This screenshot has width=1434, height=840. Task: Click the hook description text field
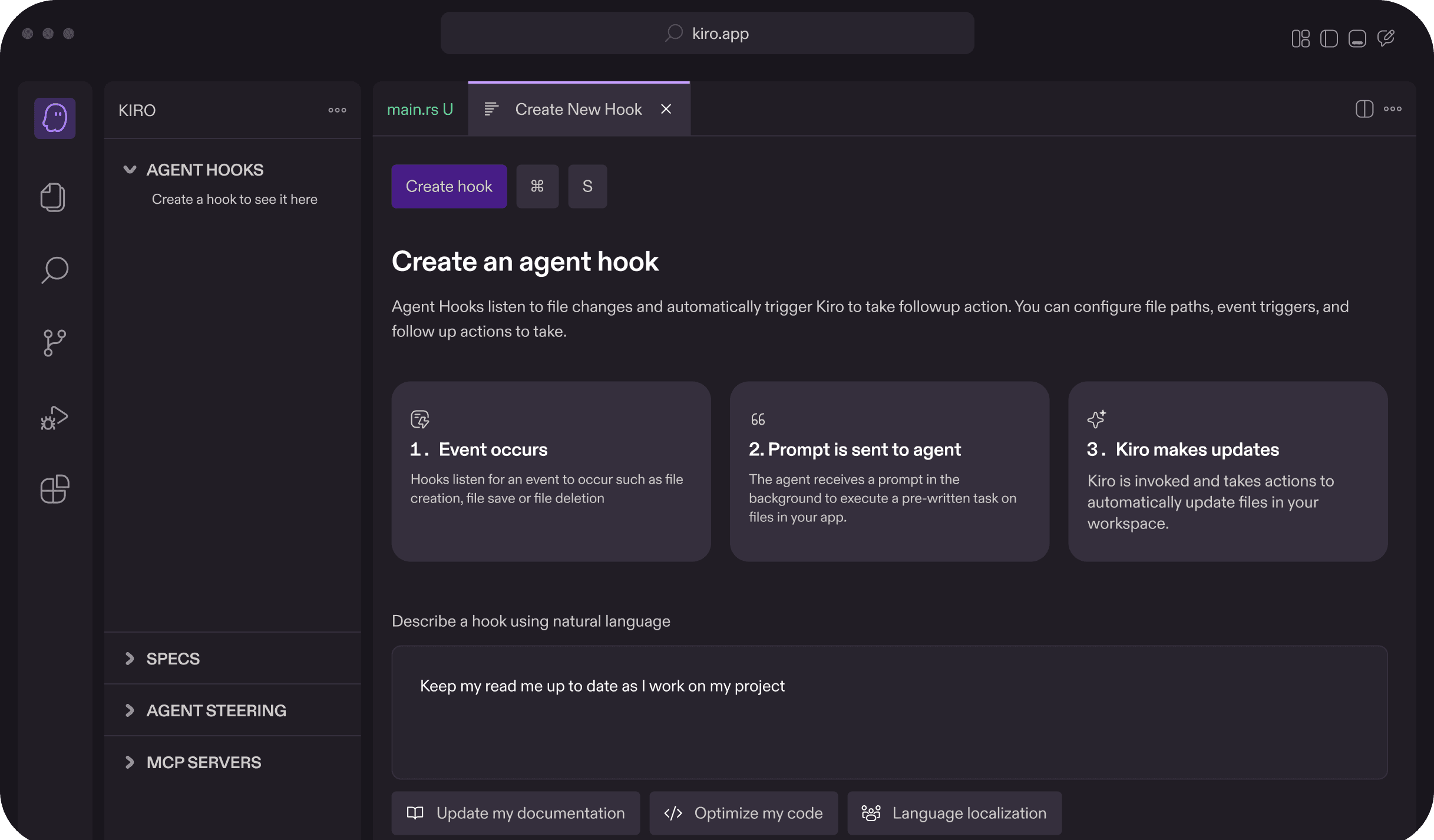pos(889,712)
